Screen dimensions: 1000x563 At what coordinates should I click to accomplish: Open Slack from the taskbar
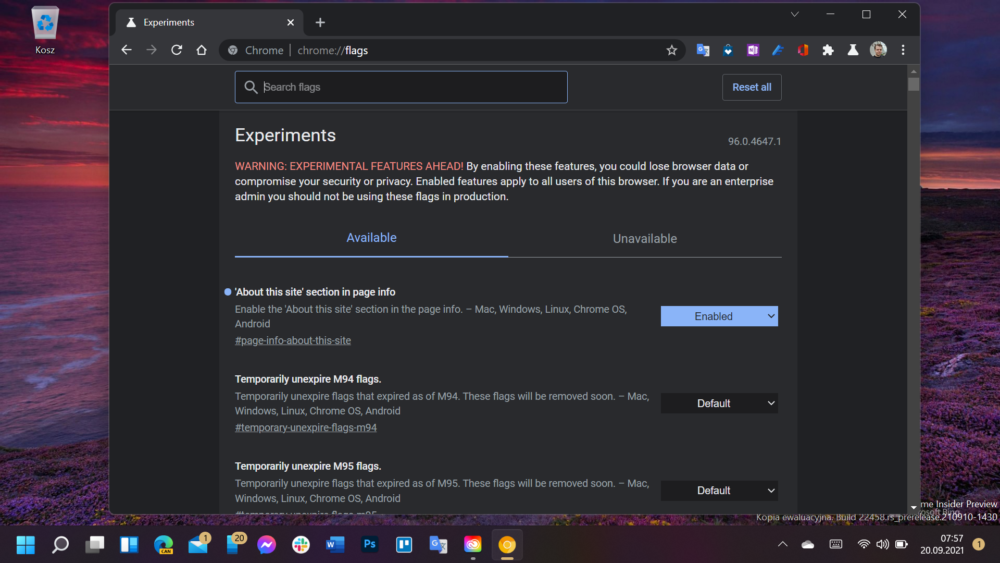(x=301, y=545)
